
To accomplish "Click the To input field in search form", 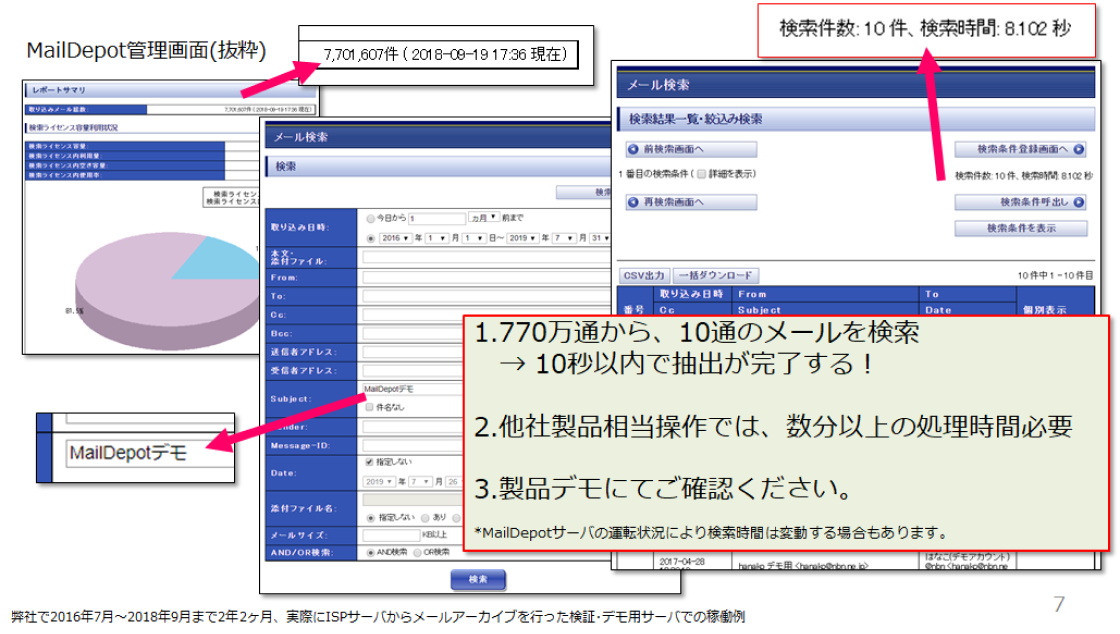I will click(486, 296).
